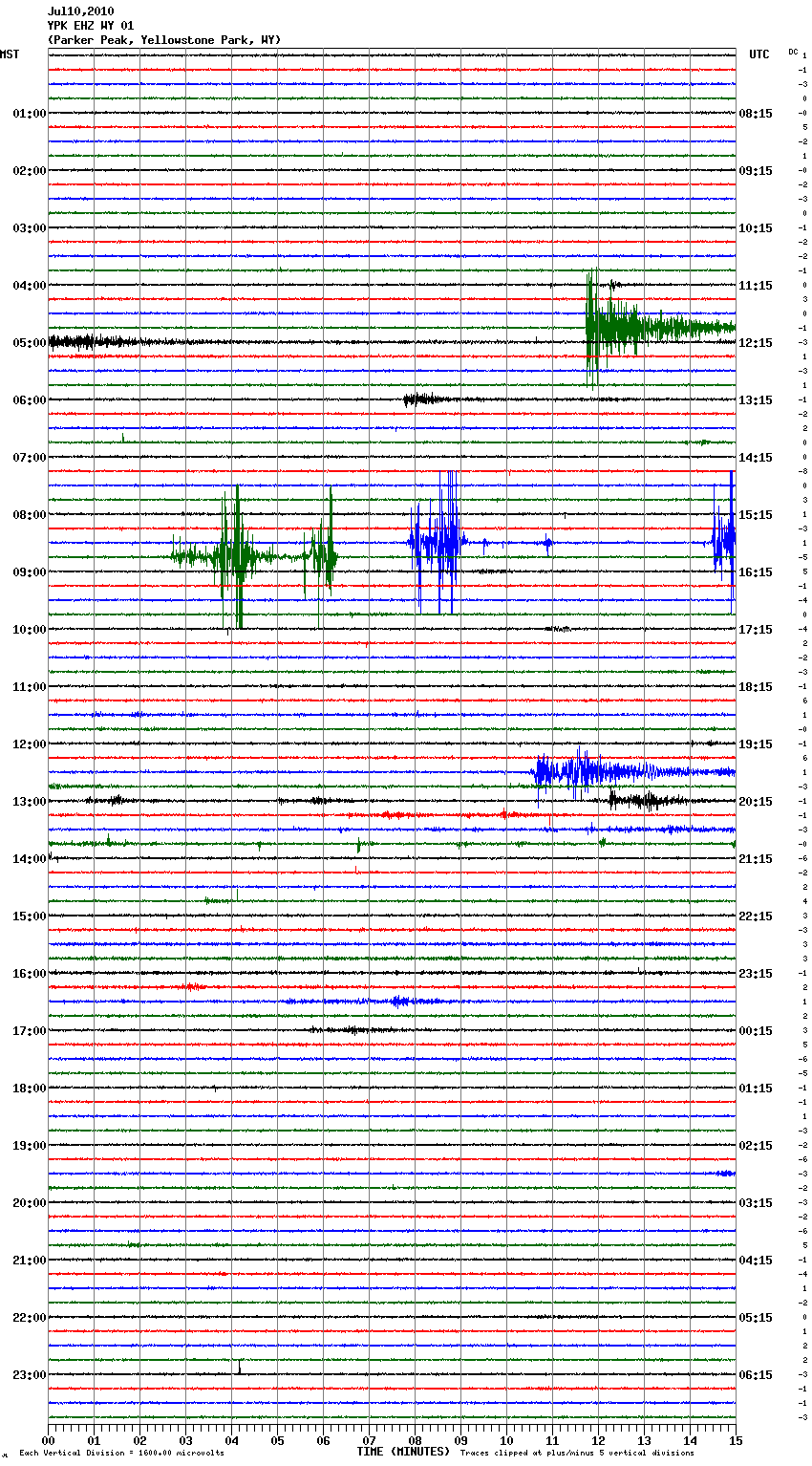Select the 21:00 MST time label

point(29,1261)
